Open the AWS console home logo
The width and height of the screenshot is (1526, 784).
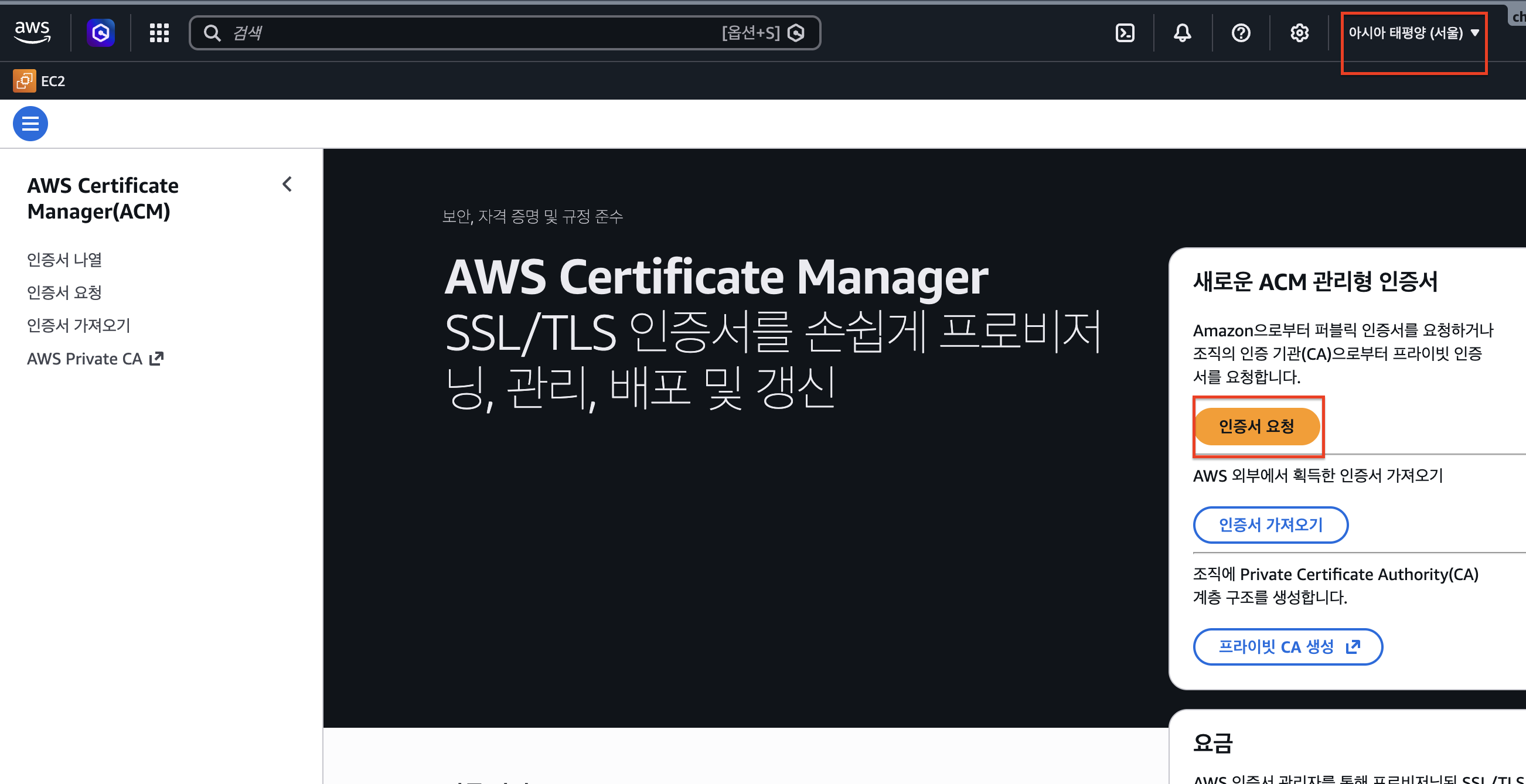click(33, 32)
